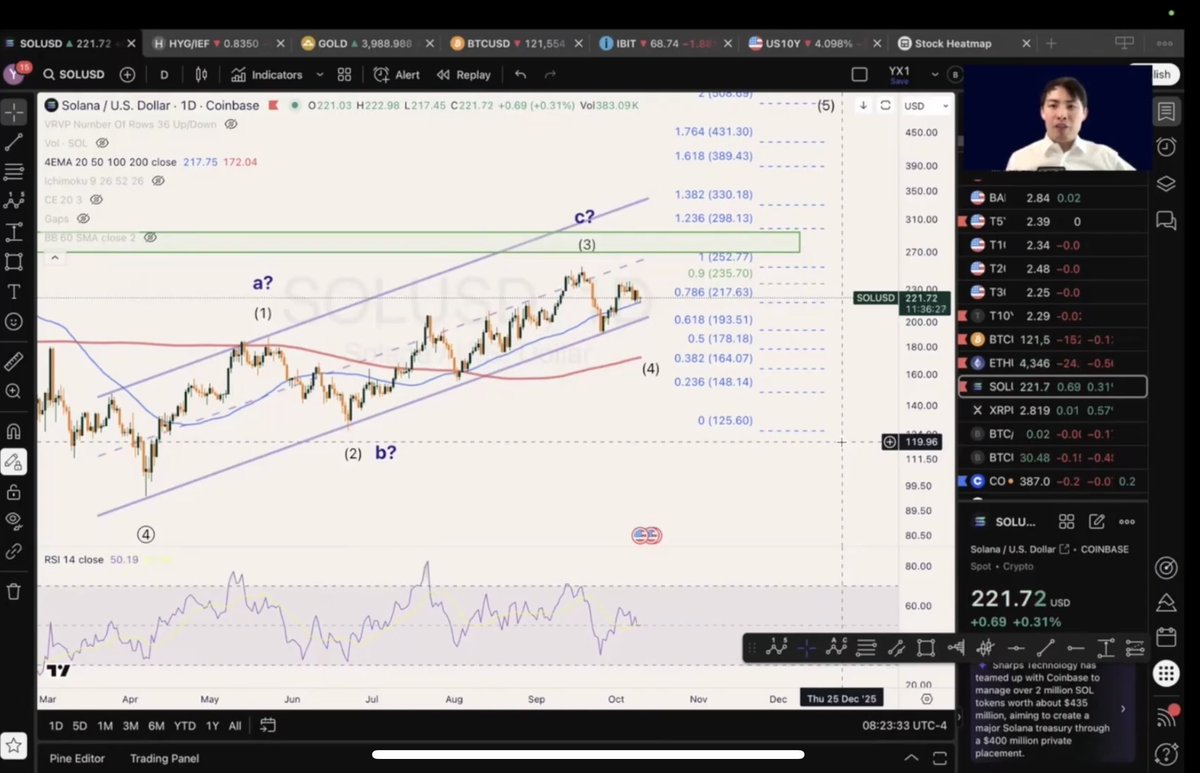The image size is (1200, 773).
Task: Open the watchlist panel icon in right sidebar
Action: 1166,111
